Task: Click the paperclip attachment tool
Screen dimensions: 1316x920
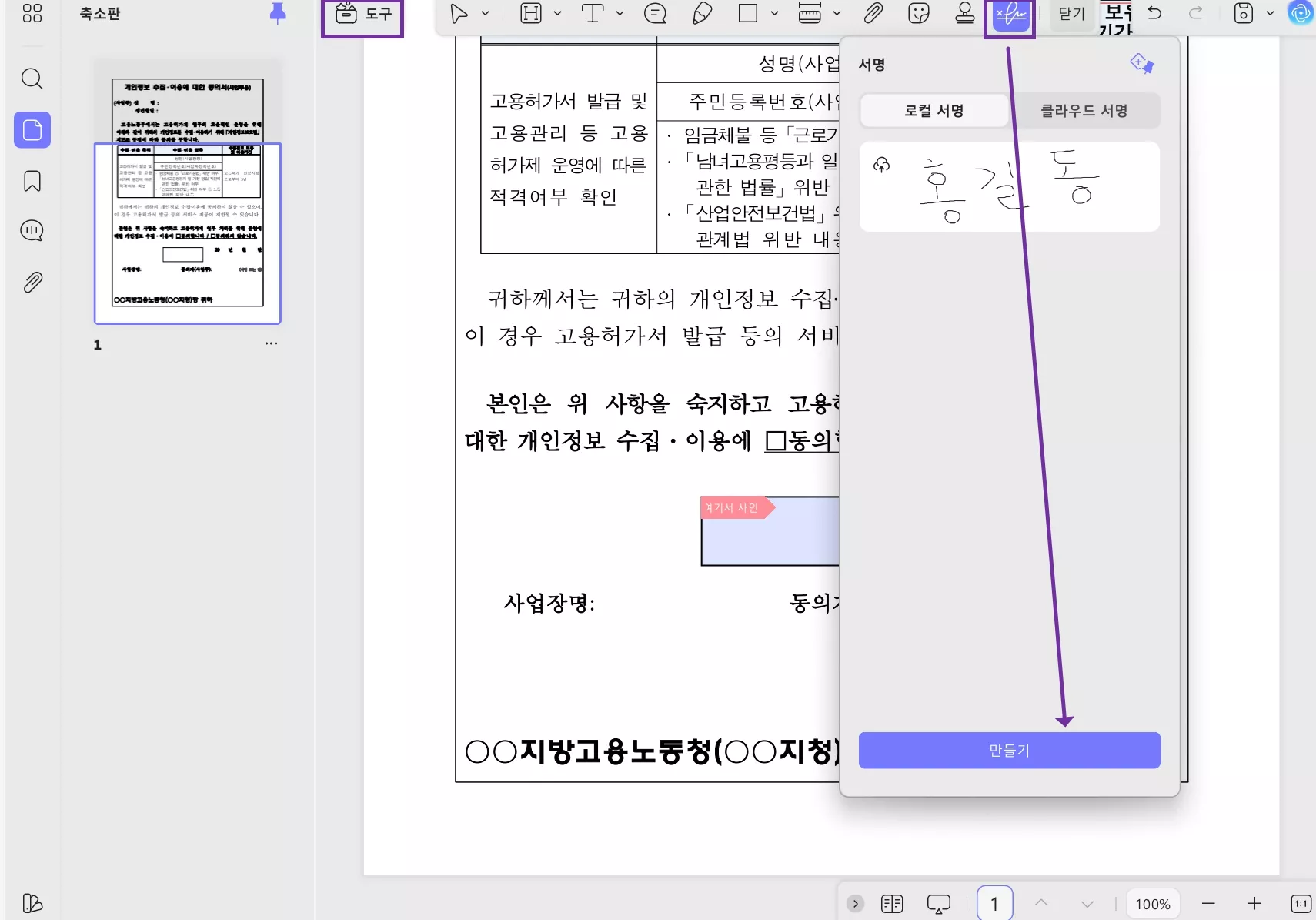Action: [873, 14]
